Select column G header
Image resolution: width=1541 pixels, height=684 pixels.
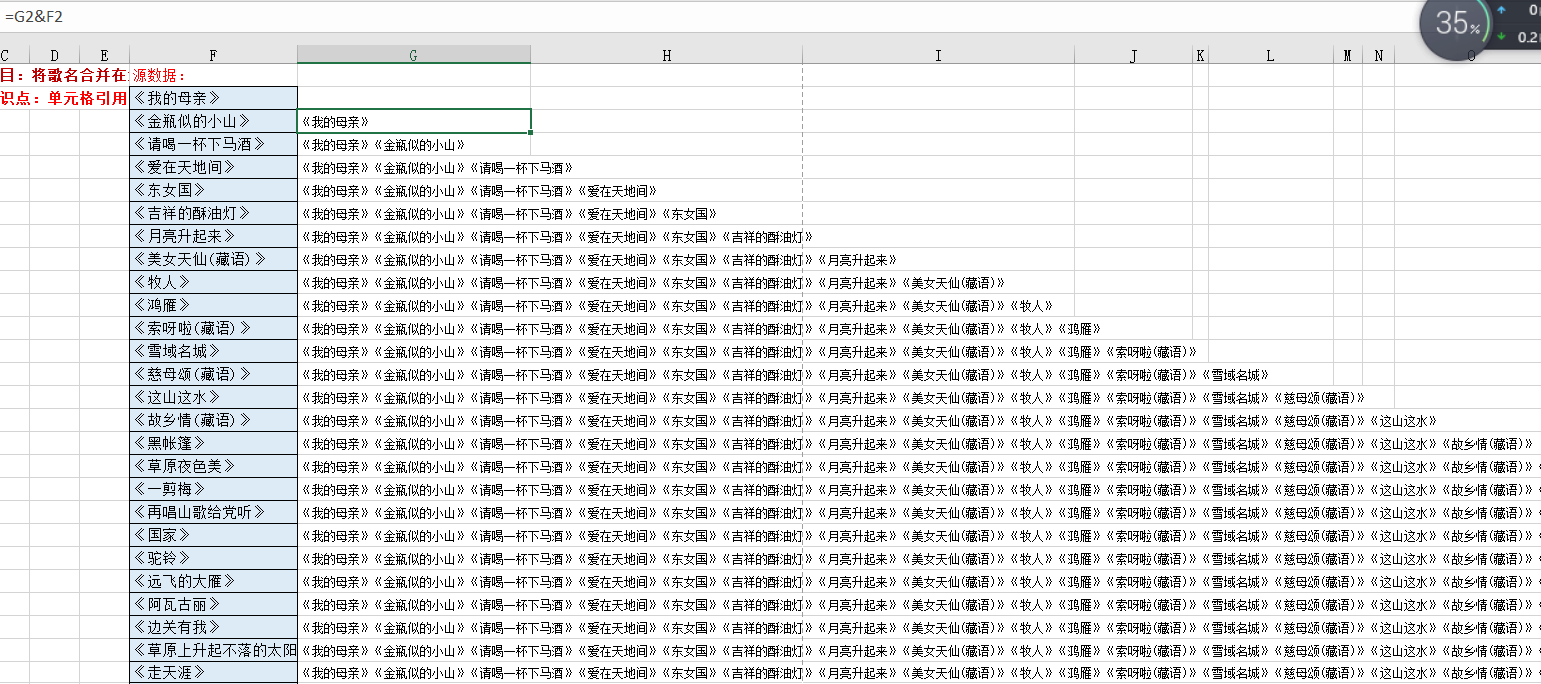[414, 56]
